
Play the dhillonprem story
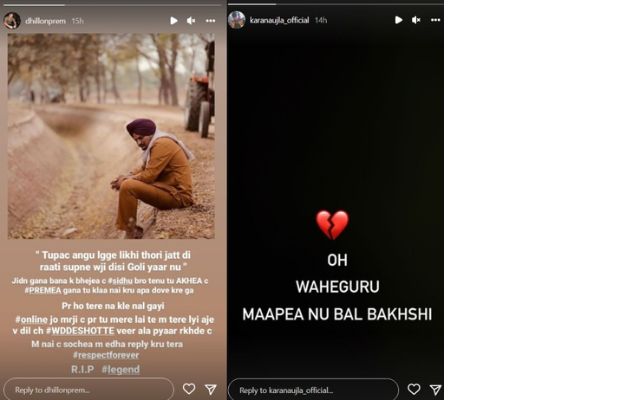click(174, 20)
